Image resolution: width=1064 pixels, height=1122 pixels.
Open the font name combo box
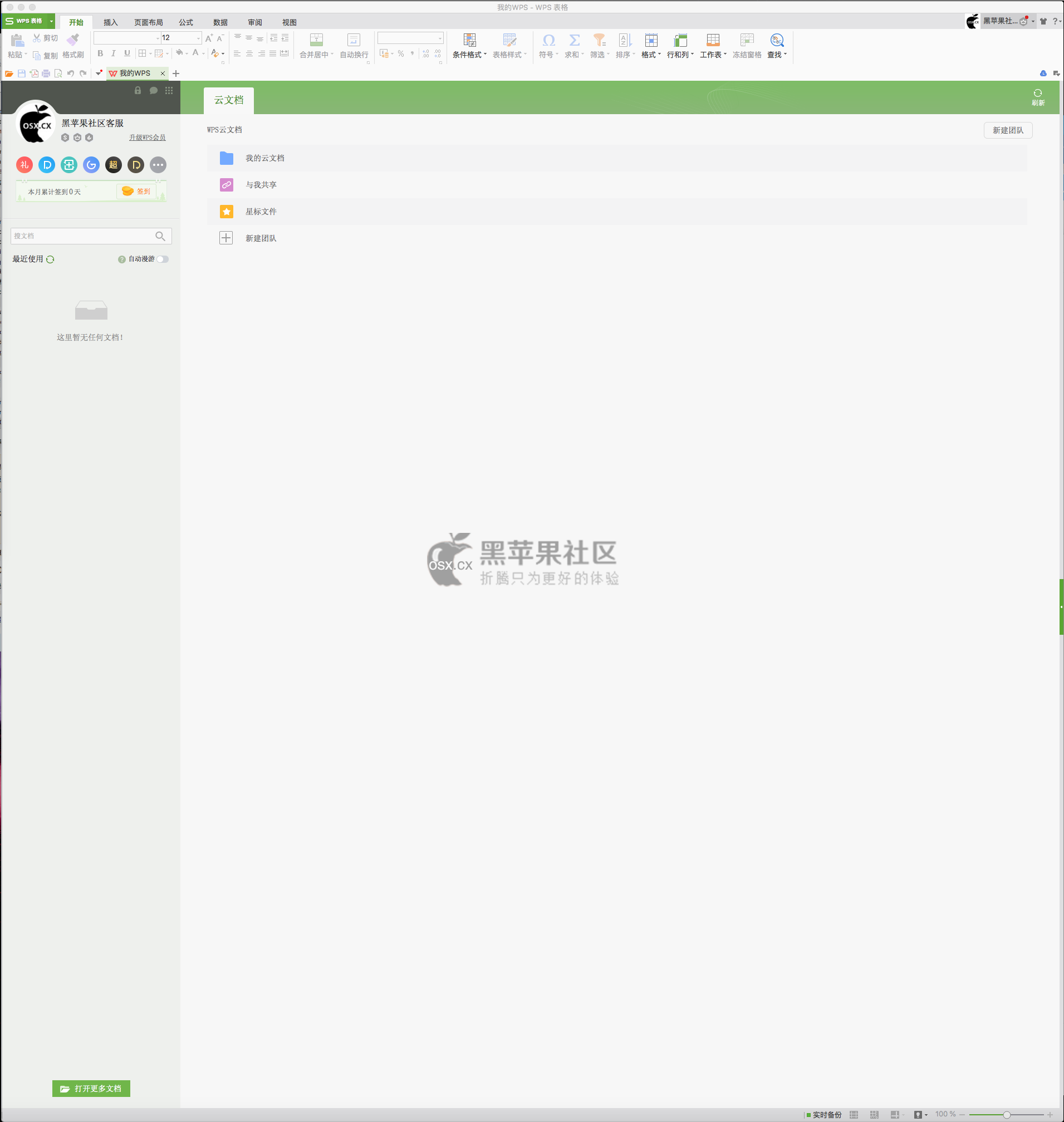coord(127,38)
